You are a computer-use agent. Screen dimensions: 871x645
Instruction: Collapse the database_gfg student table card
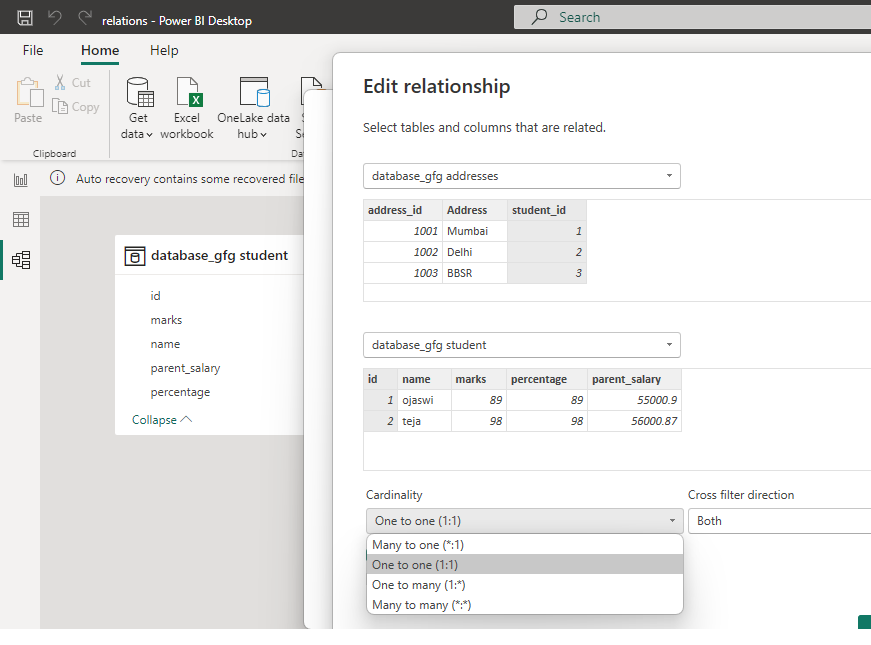pyautogui.click(x=162, y=420)
